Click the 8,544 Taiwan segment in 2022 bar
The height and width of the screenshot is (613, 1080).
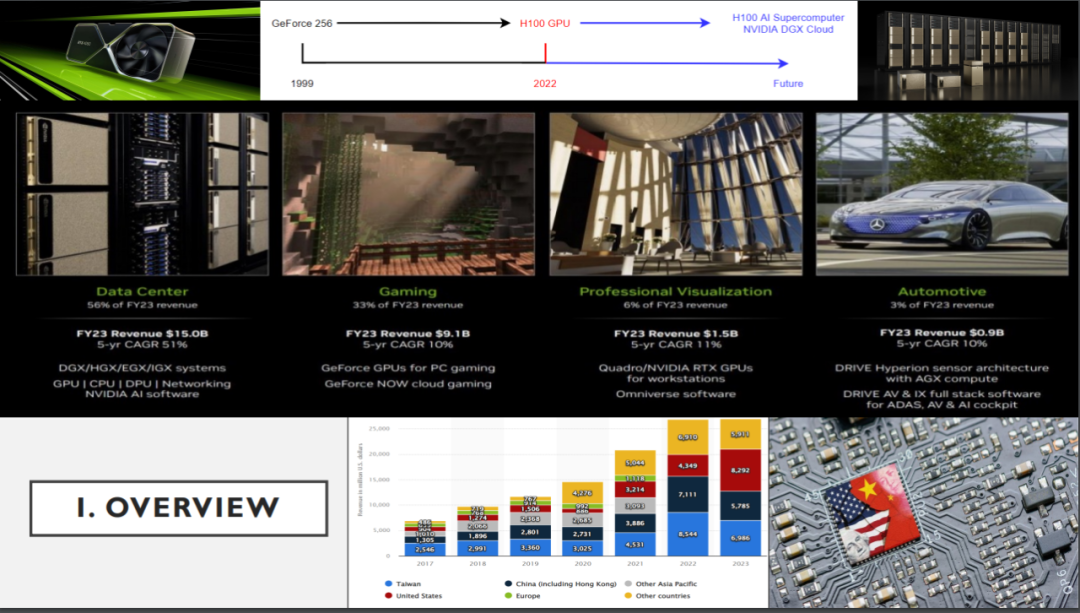(688, 534)
